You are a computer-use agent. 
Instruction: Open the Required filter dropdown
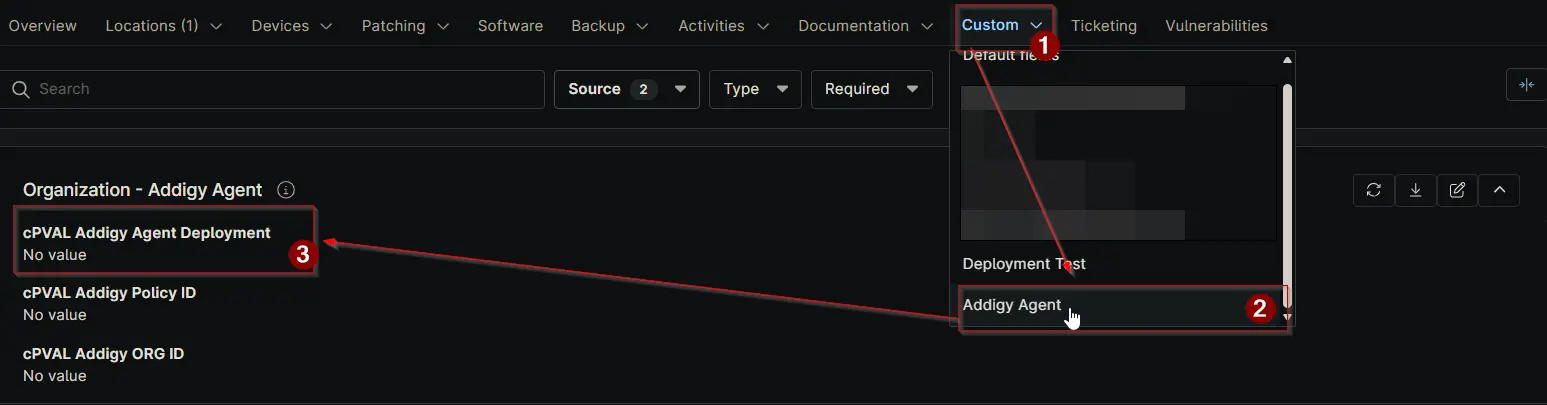click(x=871, y=89)
